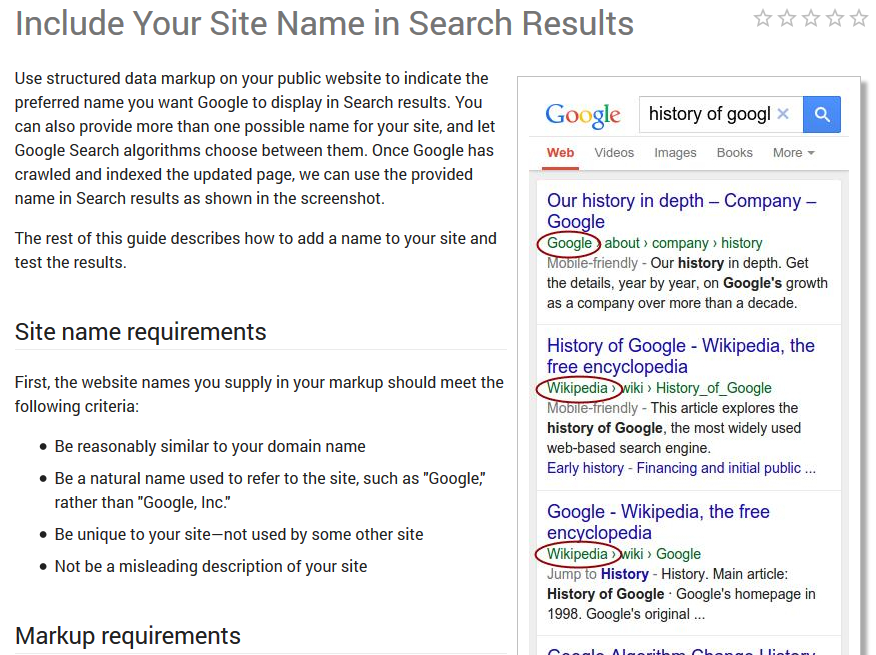Expand the More dropdown
The image size is (876, 655).
(793, 153)
